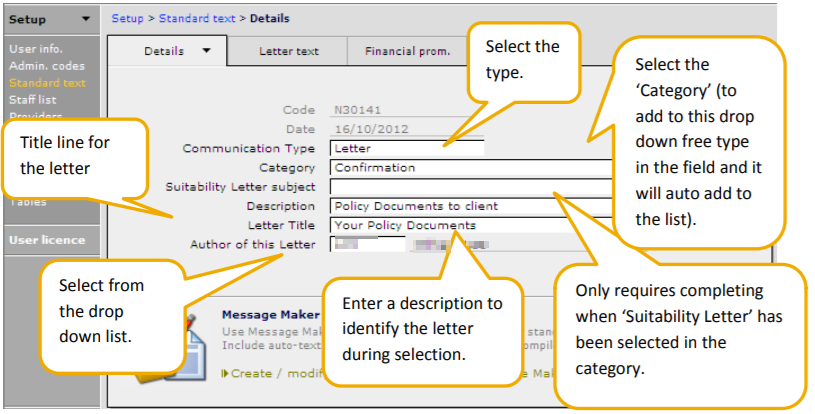Go to Standard text breadcrumb link
Viewport: 815px width, 414px height.
coord(197,18)
